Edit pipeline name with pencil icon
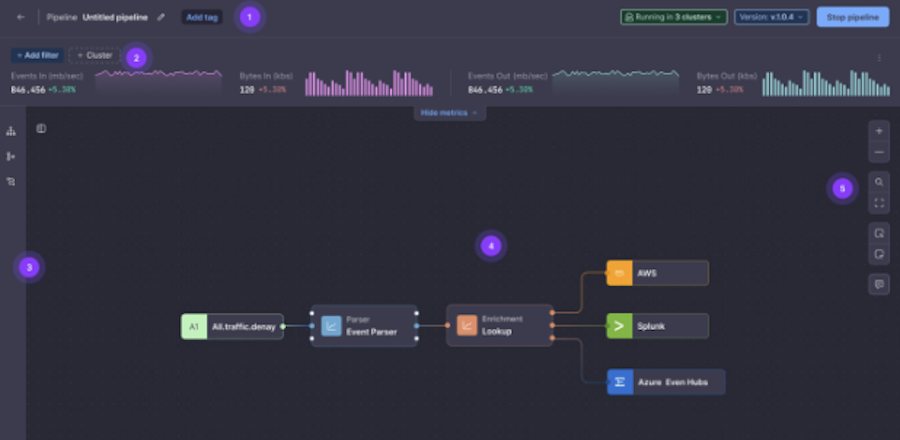Image resolution: width=900 pixels, height=440 pixels. 161,17
